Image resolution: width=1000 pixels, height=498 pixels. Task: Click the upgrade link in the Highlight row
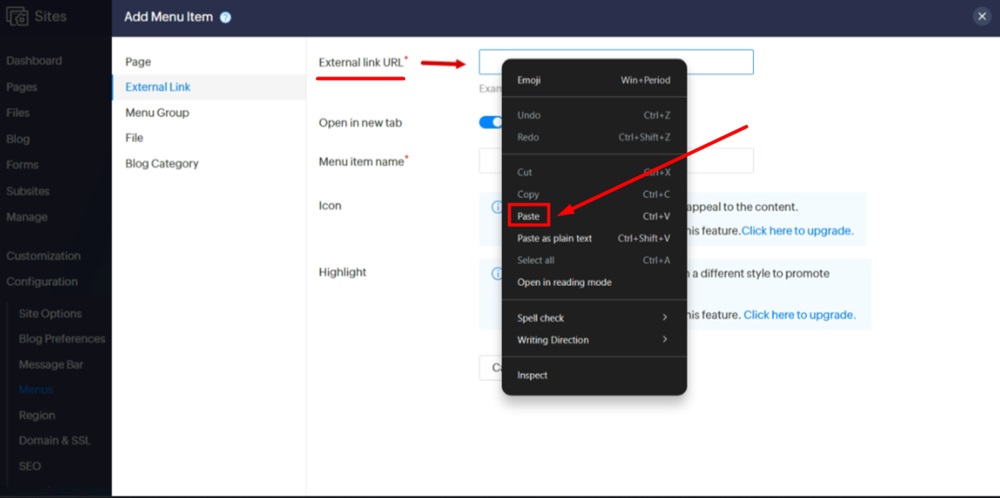[800, 315]
